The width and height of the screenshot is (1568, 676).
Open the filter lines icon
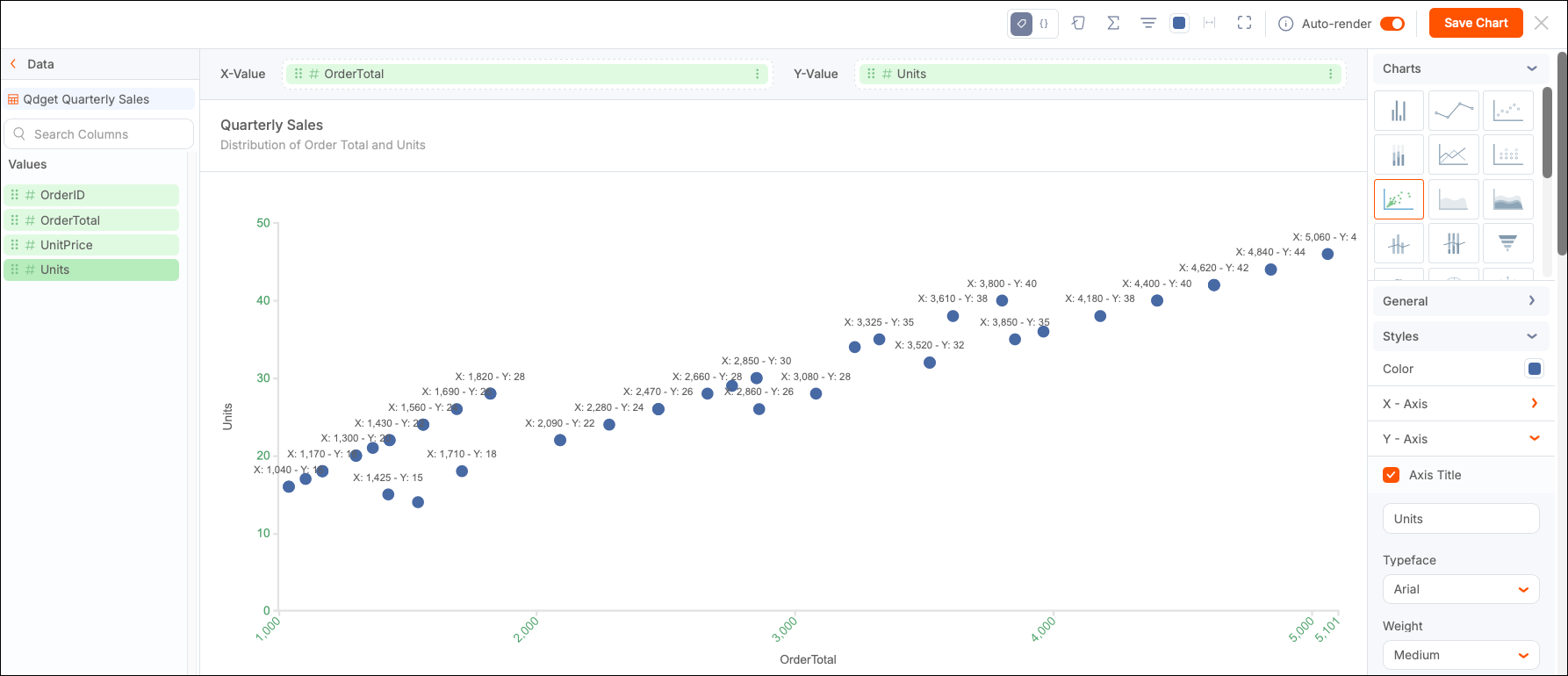click(1147, 24)
